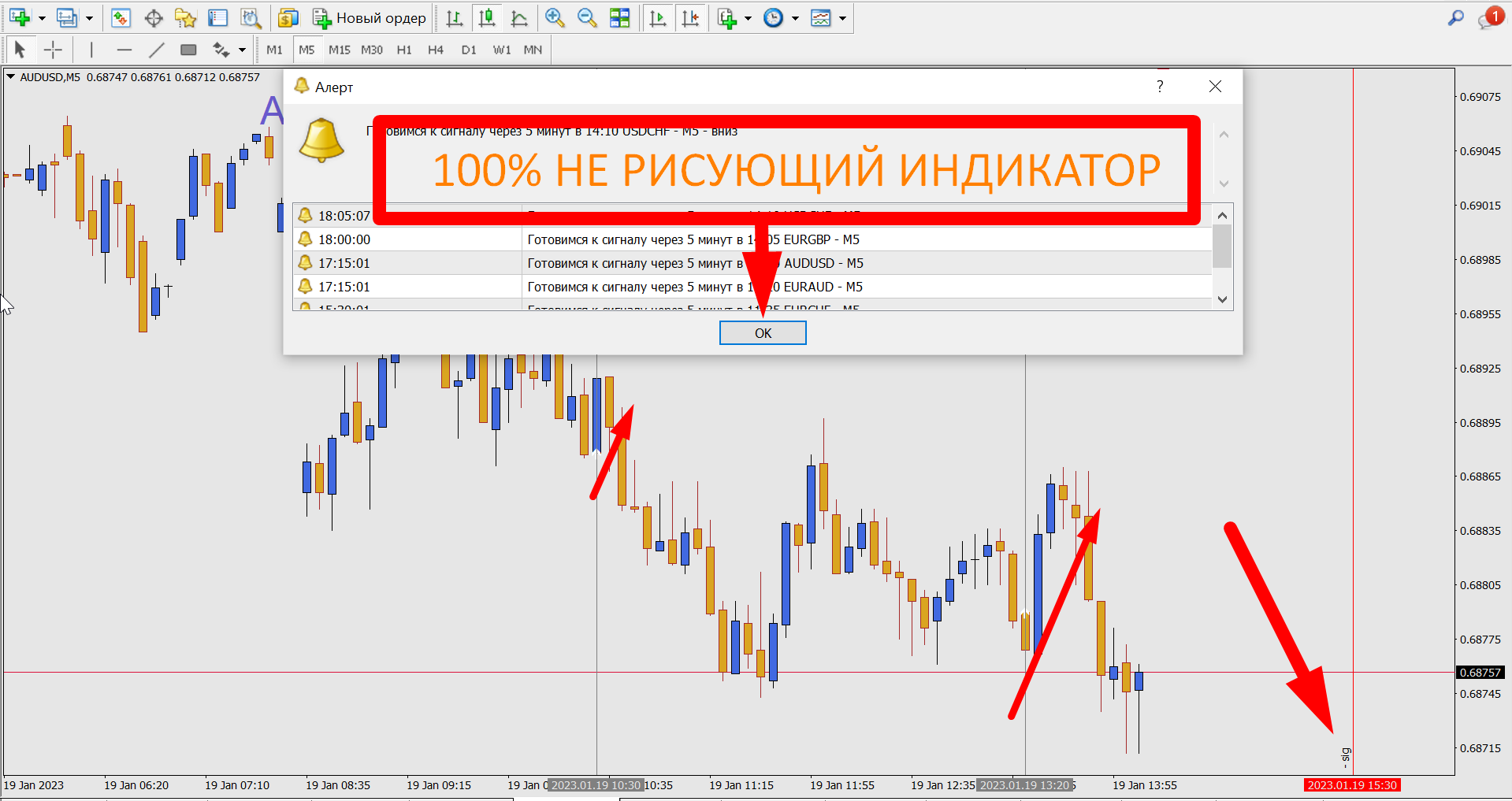Switch to W1 timeframe
This screenshot has height=801, width=1512.
[502, 50]
